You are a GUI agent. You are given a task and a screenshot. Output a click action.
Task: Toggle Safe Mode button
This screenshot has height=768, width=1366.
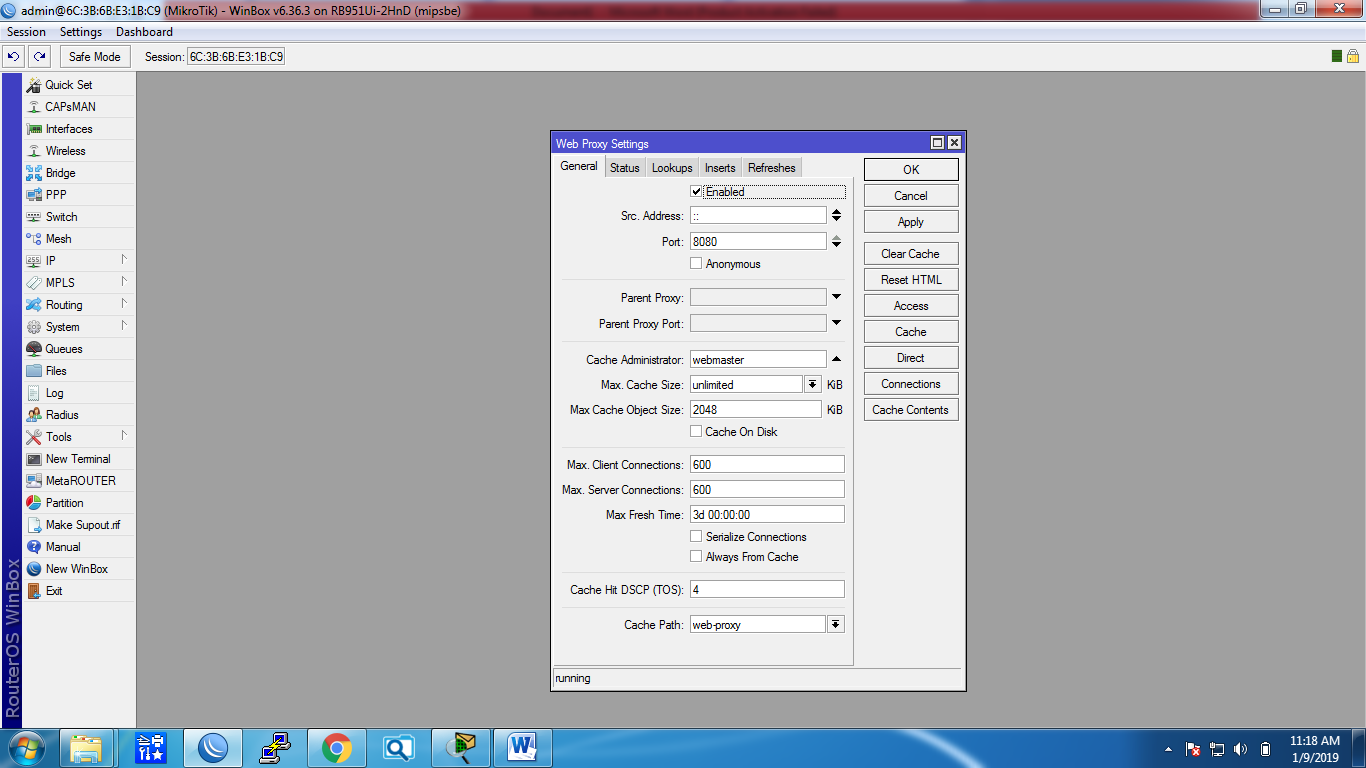[95, 57]
